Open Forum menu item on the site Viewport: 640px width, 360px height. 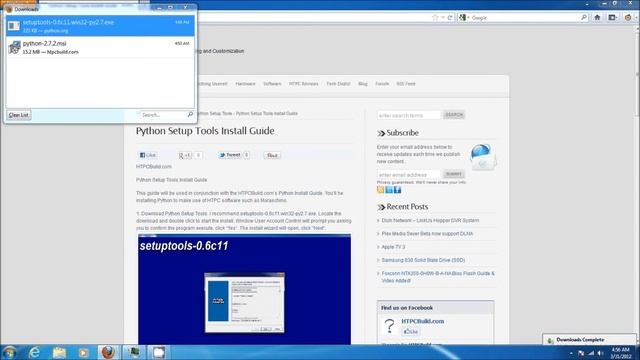(x=382, y=84)
